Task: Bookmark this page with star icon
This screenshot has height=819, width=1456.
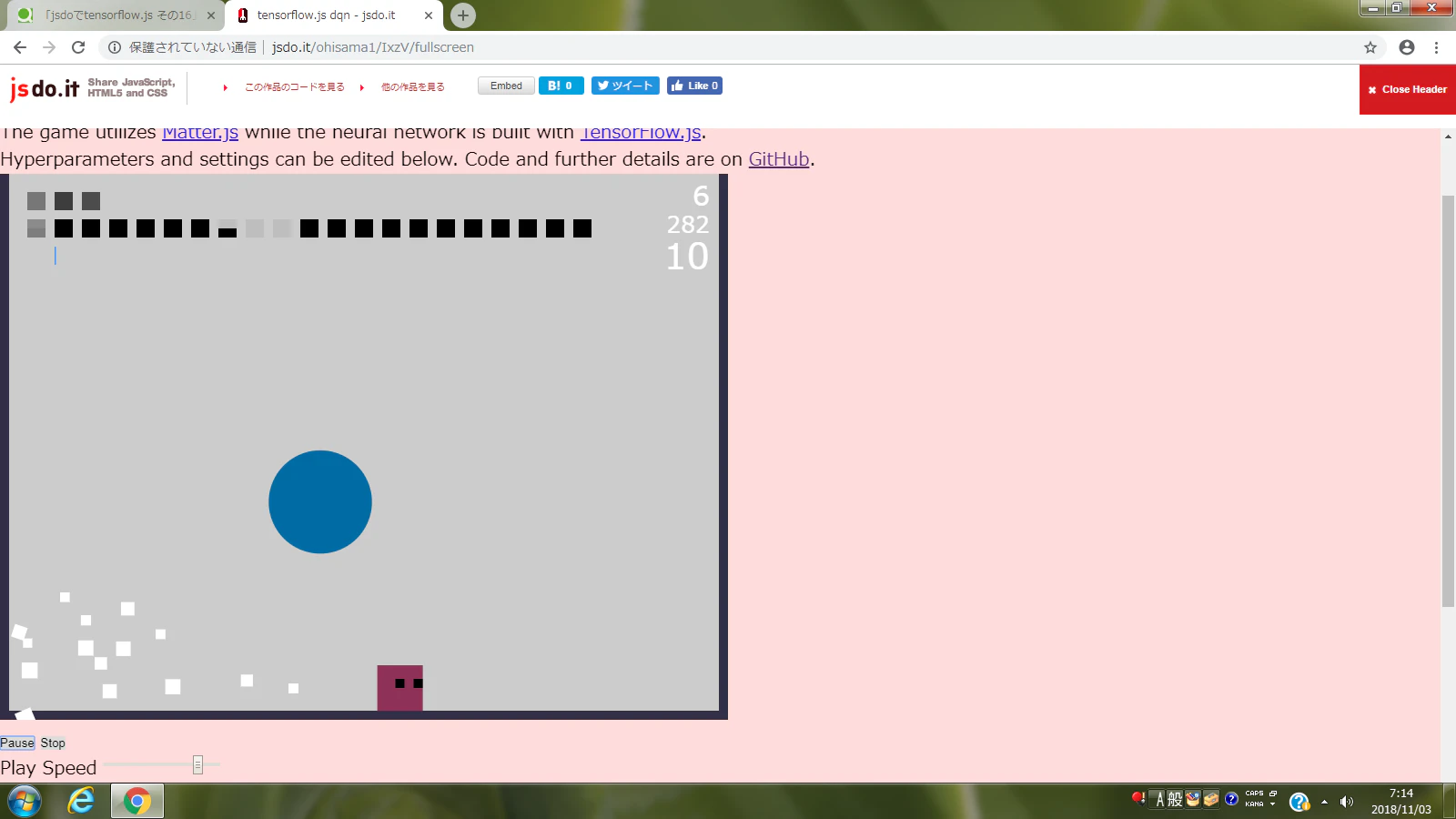Action: (x=1370, y=47)
